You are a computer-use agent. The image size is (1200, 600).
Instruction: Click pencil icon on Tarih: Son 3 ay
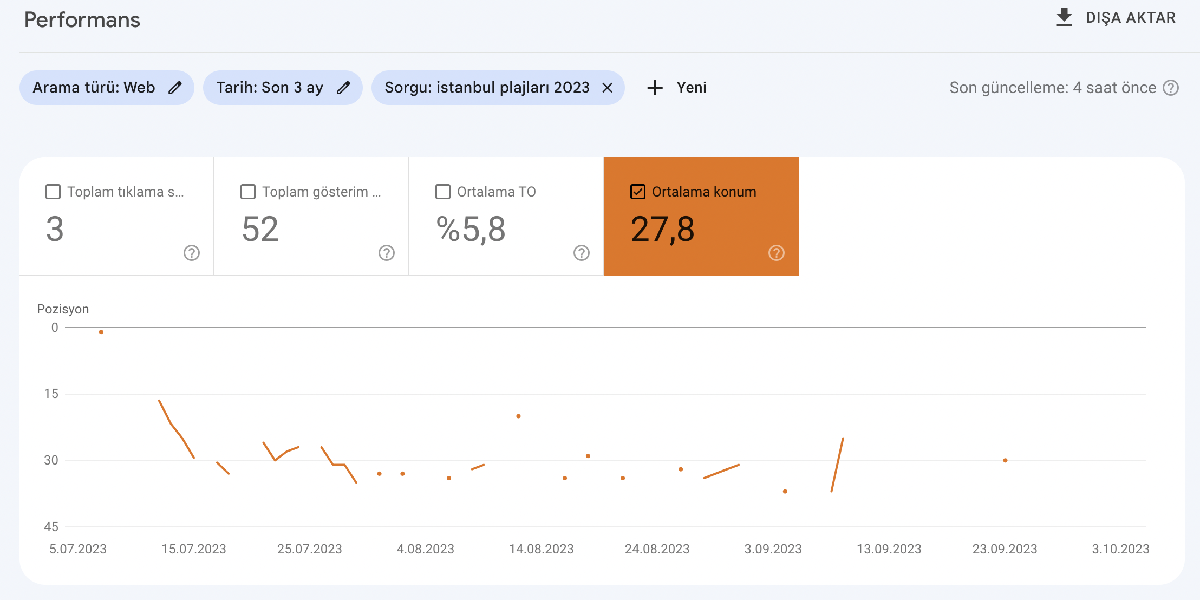[x=343, y=88]
